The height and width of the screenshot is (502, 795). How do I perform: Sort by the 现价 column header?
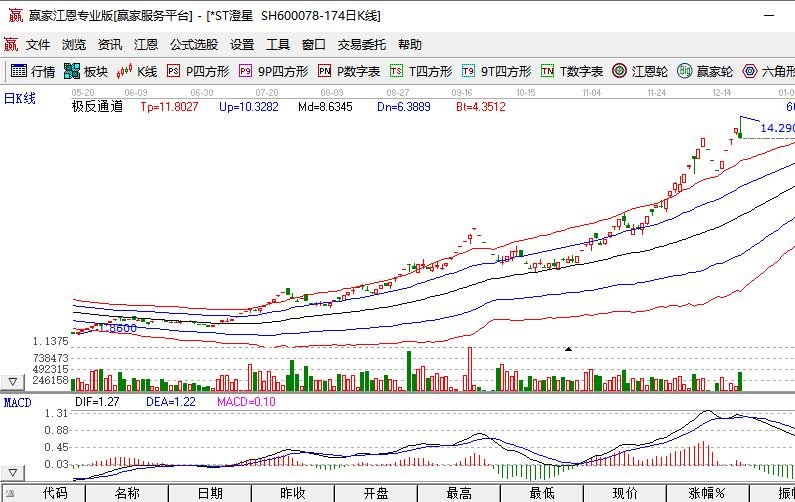coord(625,493)
